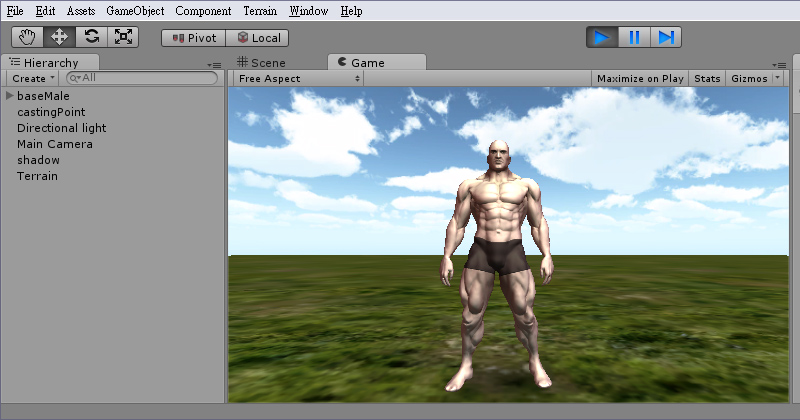Select the Game tab
800x420 pixels.
377,62
